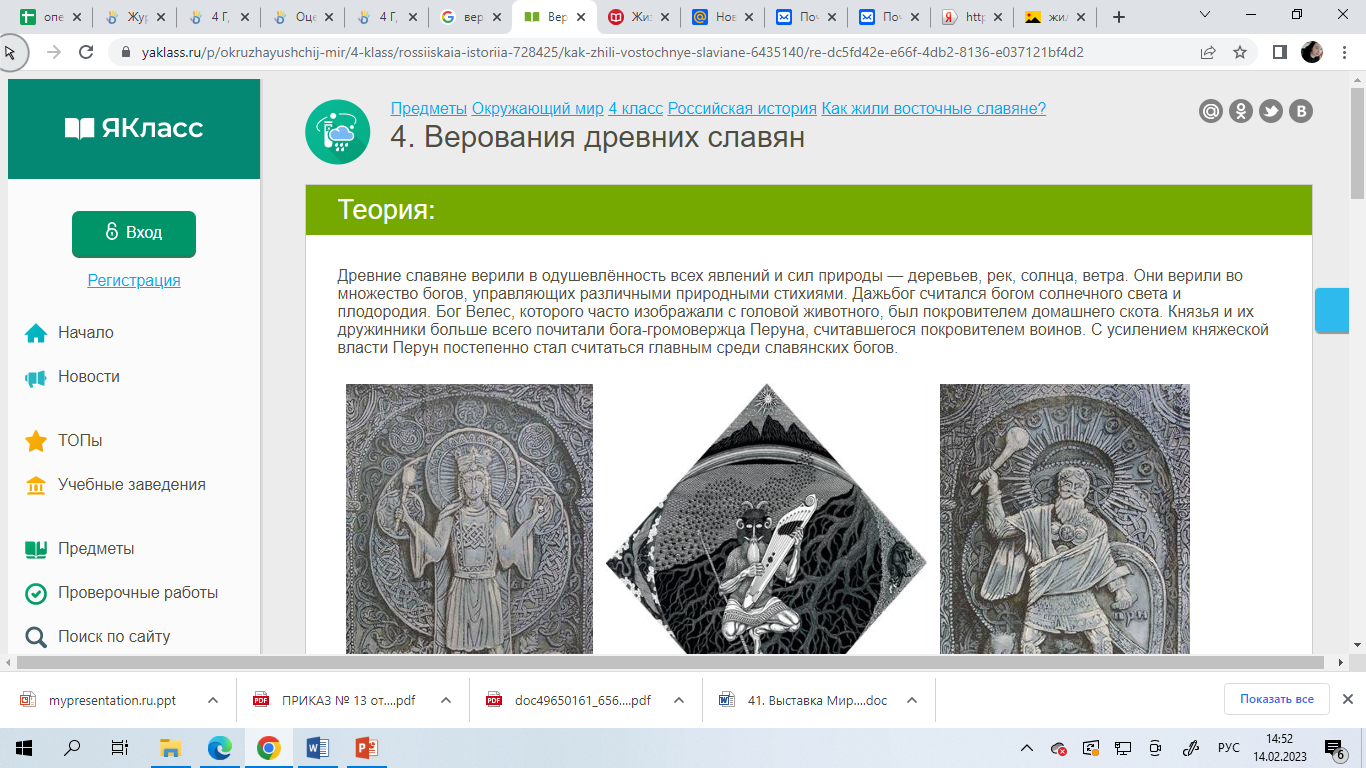Go forward with the browser arrow
Image resolution: width=1366 pixels, height=768 pixels.
[53, 52]
